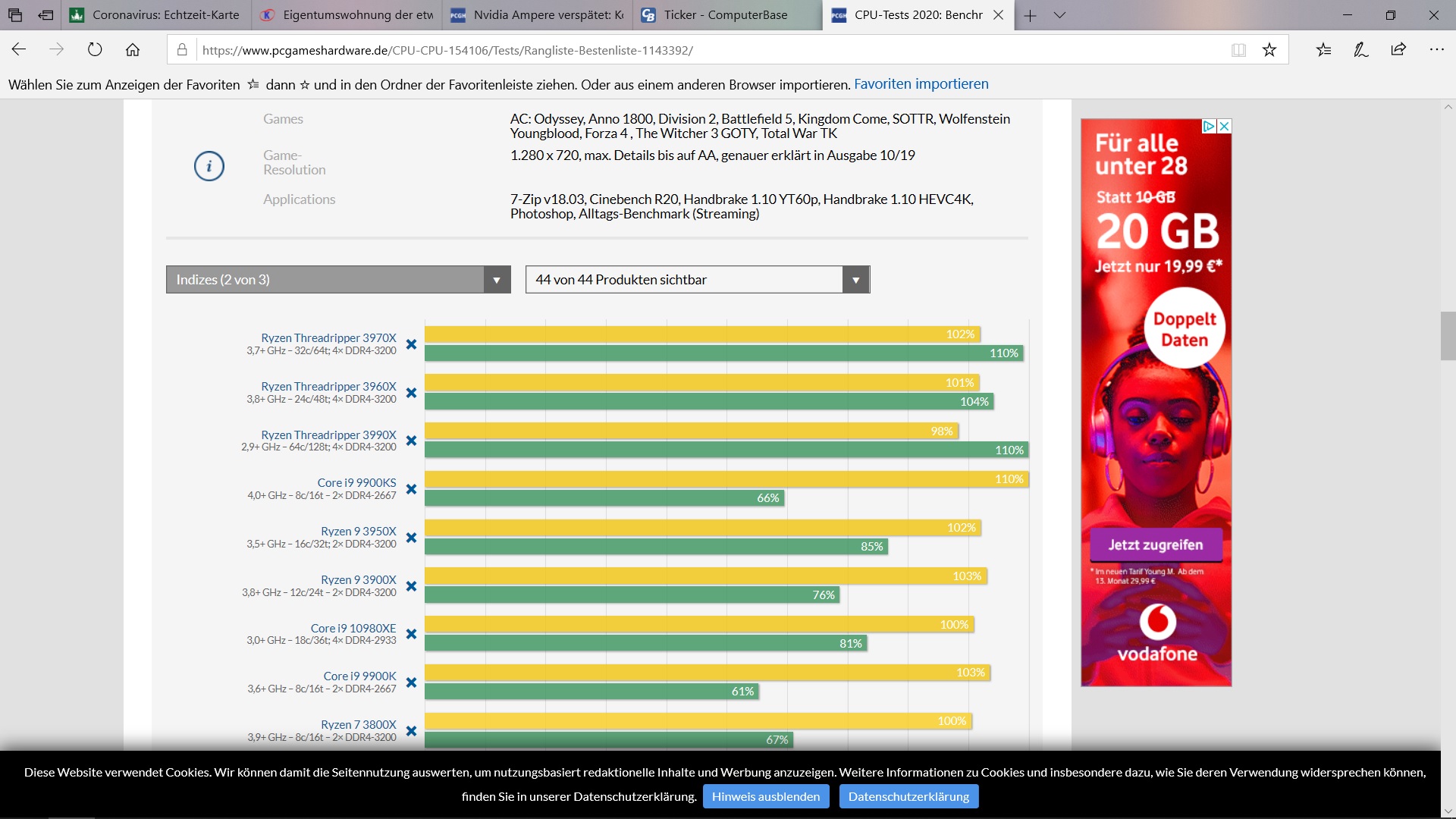Image resolution: width=1456 pixels, height=819 pixels.
Task: Open add notes pen icon
Action: pos(1361,50)
